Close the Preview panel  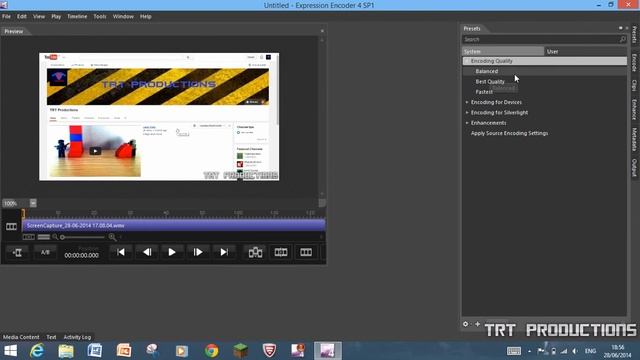click(x=322, y=31)
